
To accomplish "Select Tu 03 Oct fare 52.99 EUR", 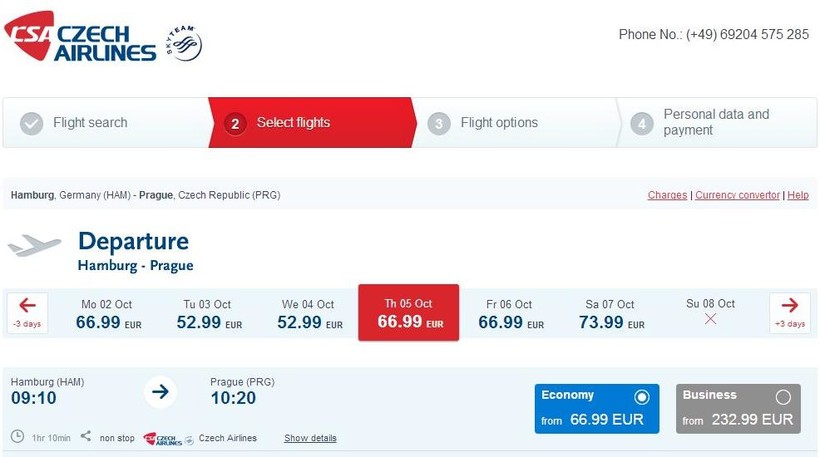I will point(207,314).
